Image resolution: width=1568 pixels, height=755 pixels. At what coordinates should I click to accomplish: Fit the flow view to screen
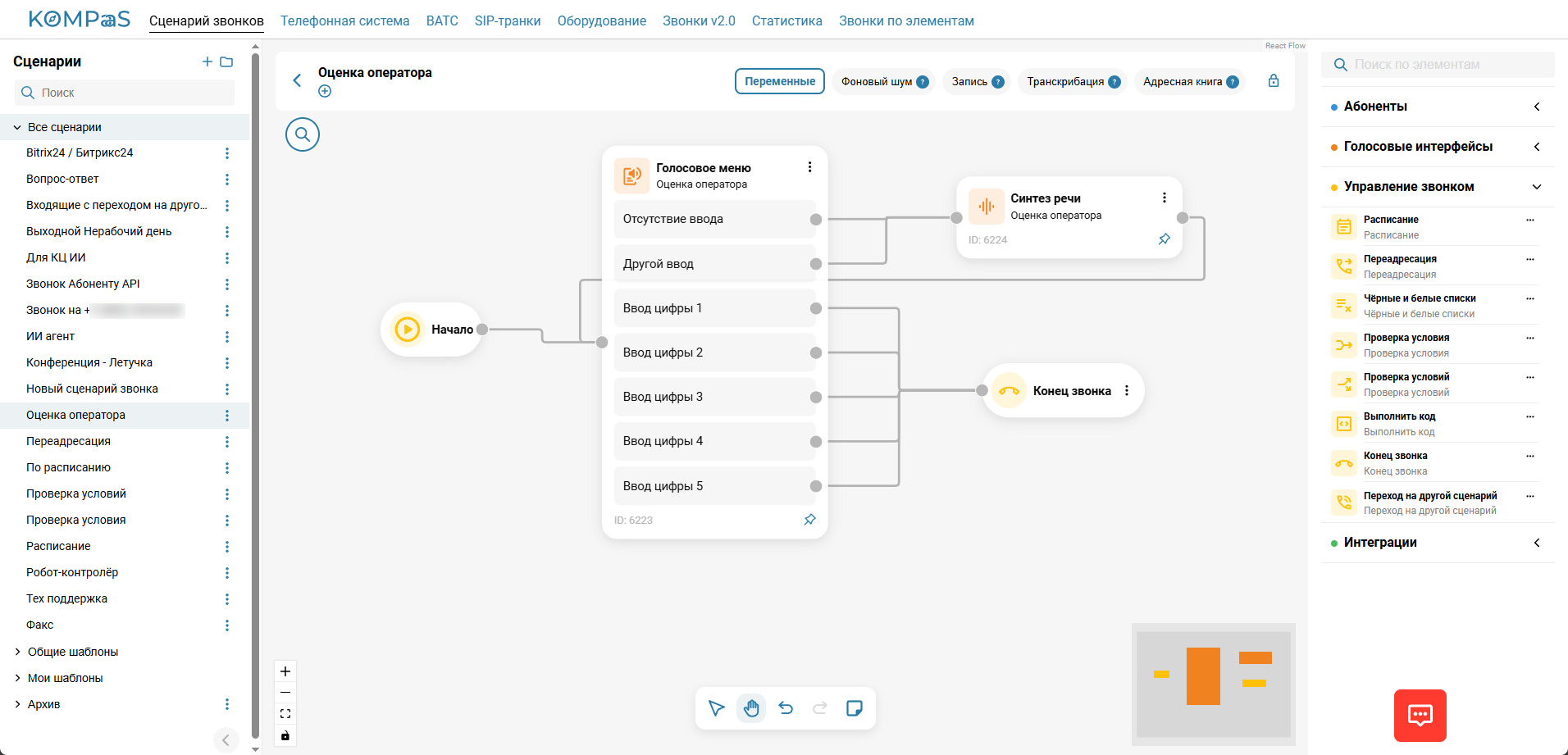[285, 714]
